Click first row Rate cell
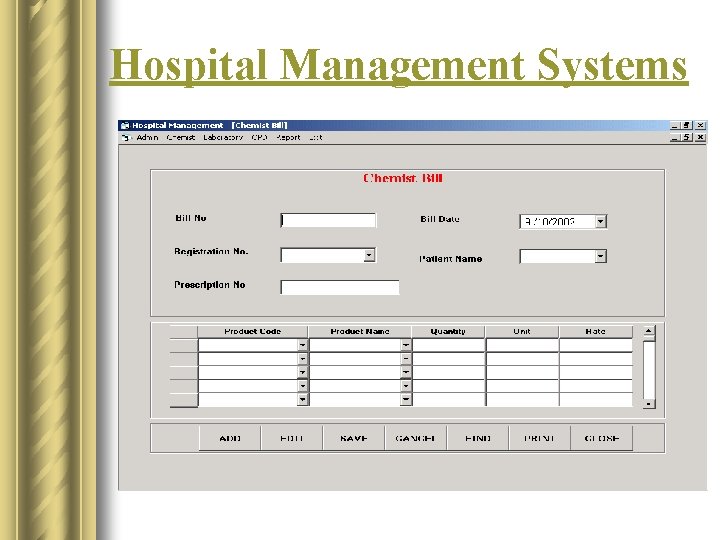The image size is (720, 540). pos(596,345)
